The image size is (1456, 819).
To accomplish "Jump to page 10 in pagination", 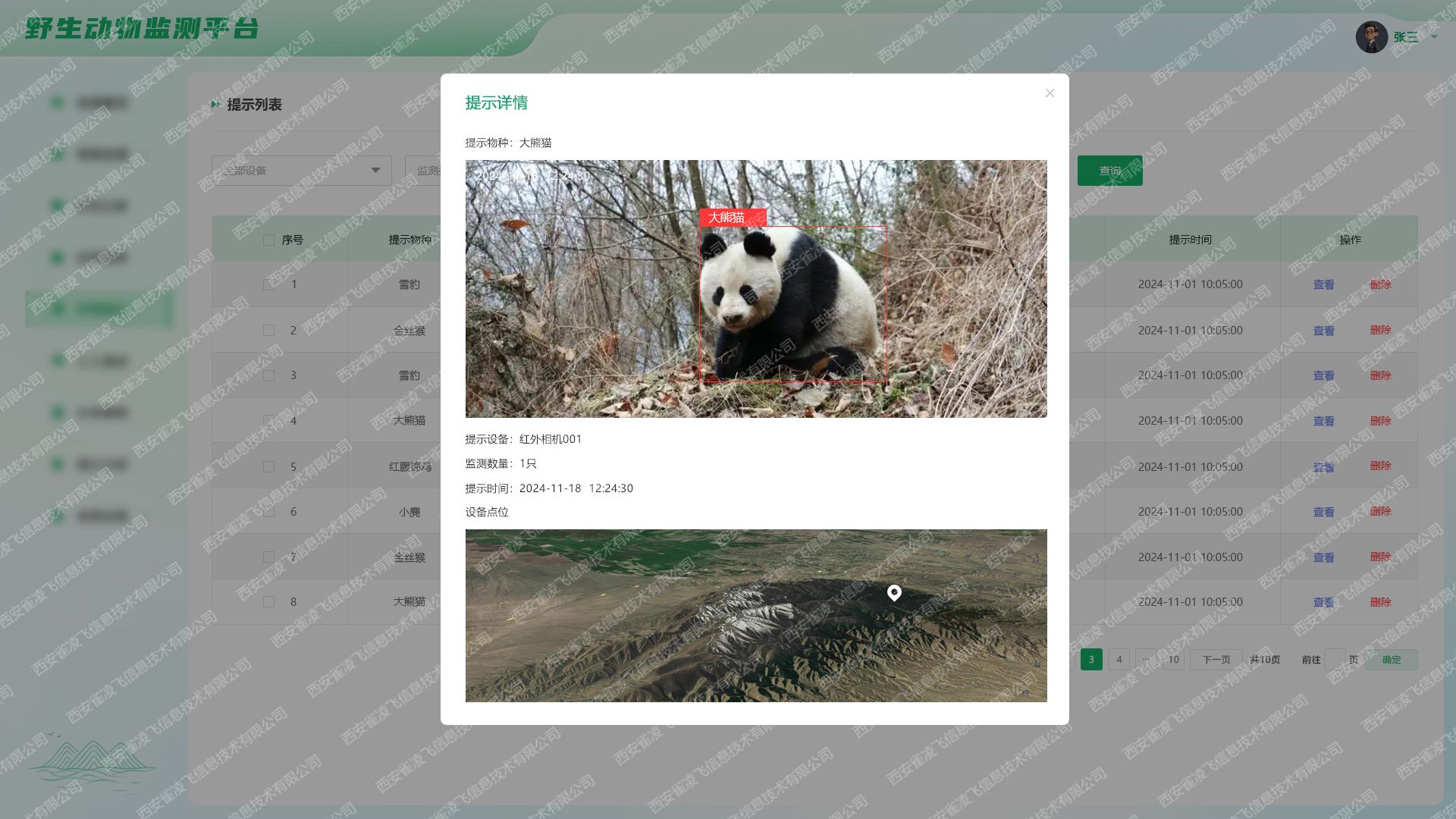I will pos(1173,660).
